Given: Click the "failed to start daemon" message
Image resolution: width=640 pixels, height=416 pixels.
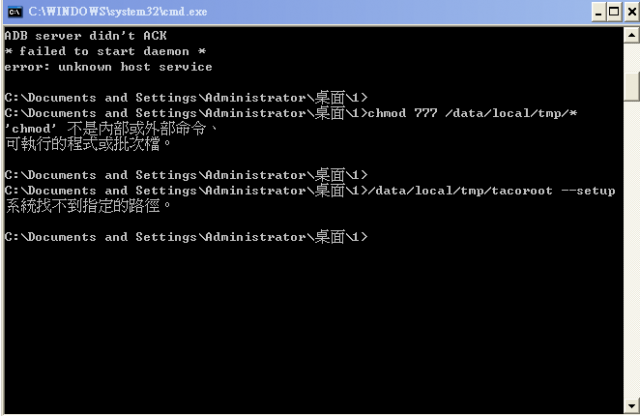Looking at the screenshot, I should point(104,51).
